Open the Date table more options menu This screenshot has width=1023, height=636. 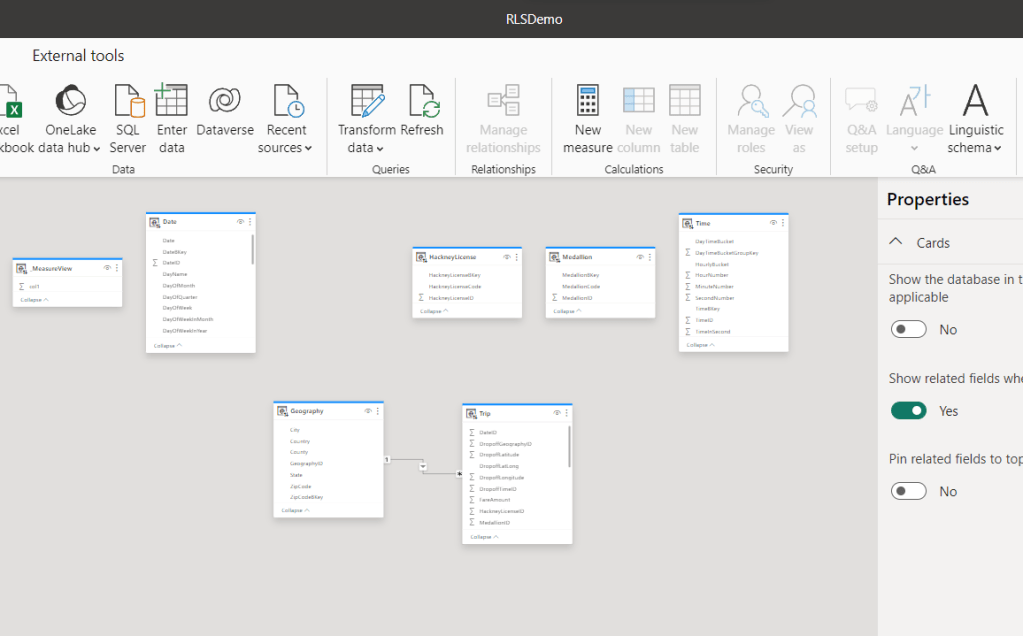[x=250, y=221]
